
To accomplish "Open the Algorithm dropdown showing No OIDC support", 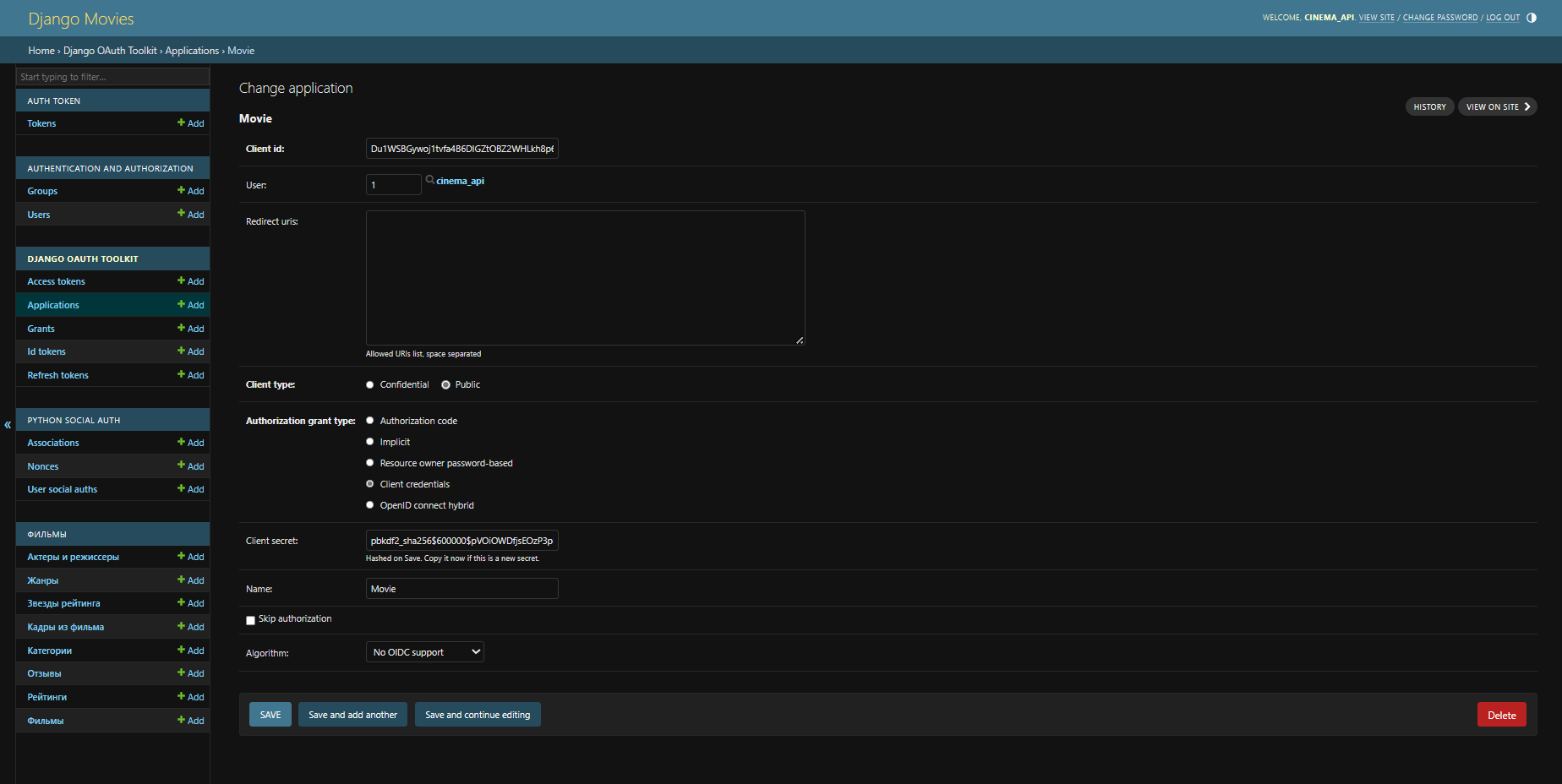I will pyautogui.click(x=424, y=651).
